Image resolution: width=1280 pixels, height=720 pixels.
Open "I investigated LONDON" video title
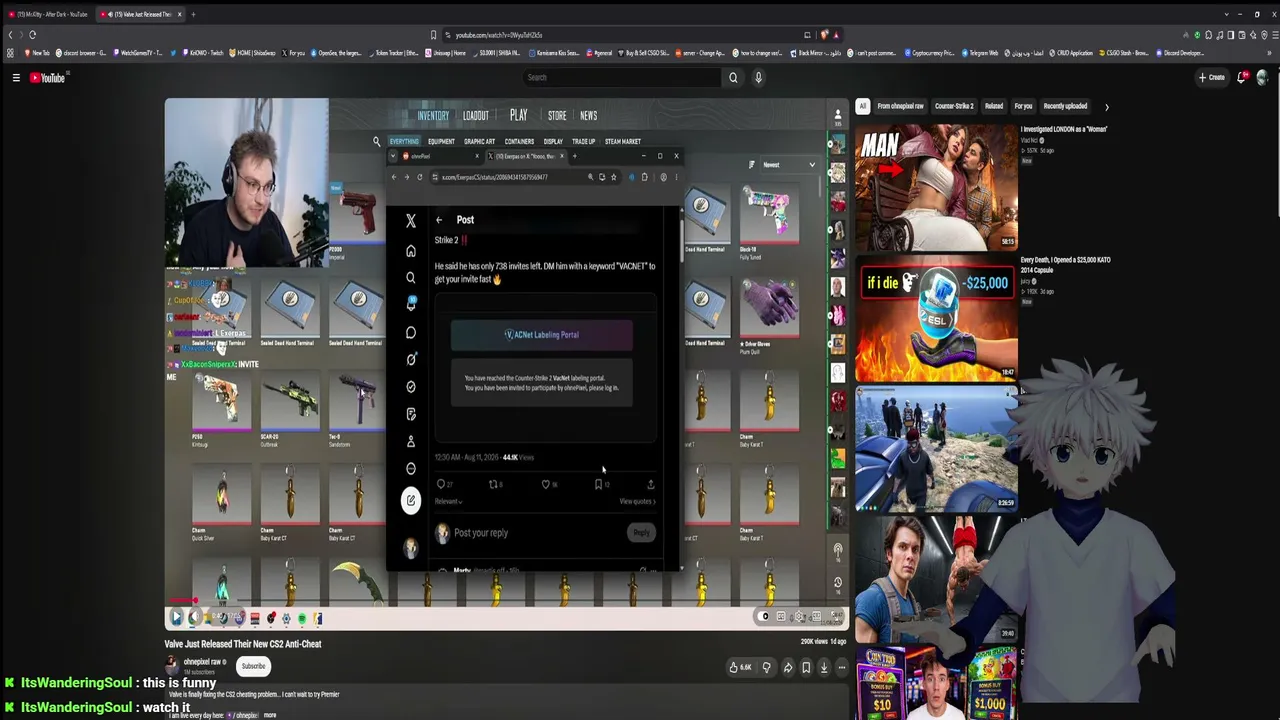point(1064,129)
